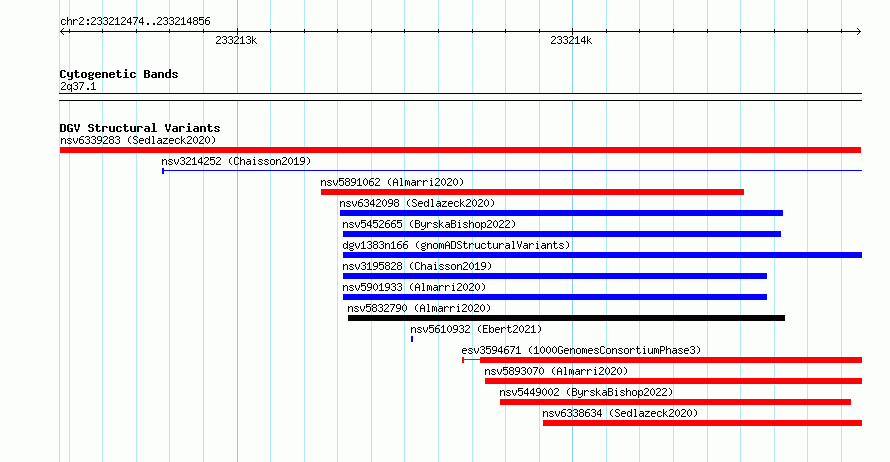Image resolution: width=890 pixels, height=462 pixels.
Task: Click the red nsv6338634 variant bar
Action: [x=702, y=423]
